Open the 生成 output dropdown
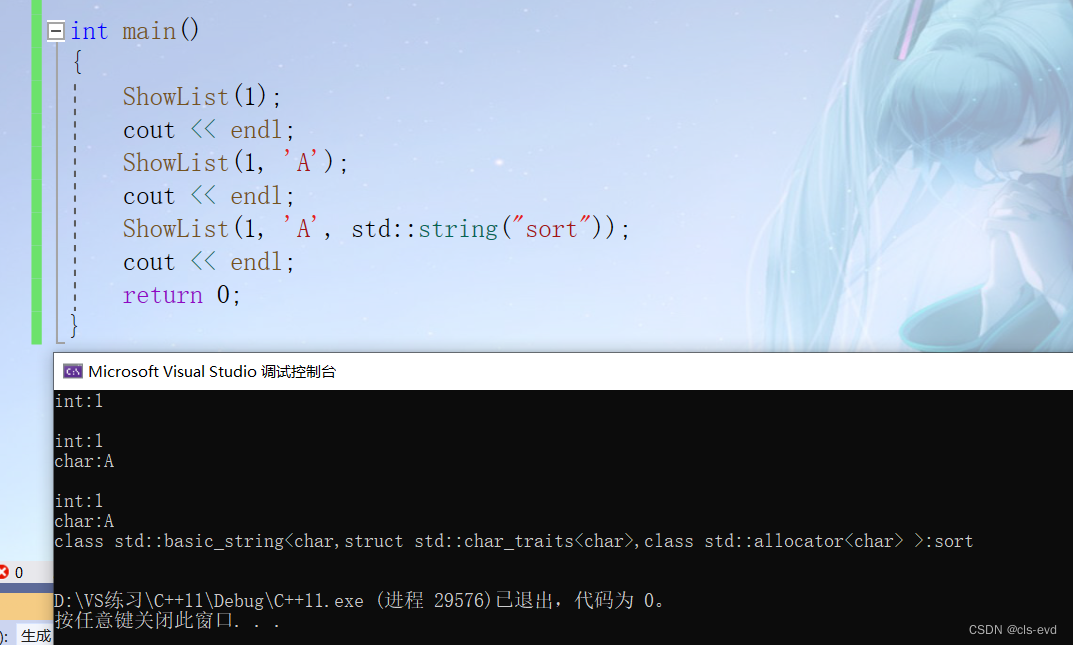1073x645 pixels. click(x=36, y=635)
